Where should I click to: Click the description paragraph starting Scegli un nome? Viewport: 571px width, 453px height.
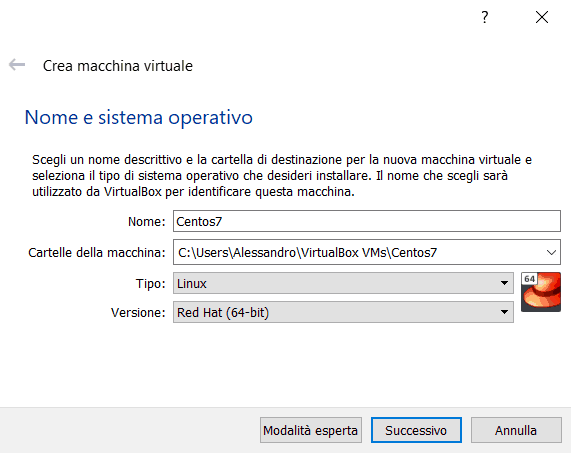click(x=282, y=176)
